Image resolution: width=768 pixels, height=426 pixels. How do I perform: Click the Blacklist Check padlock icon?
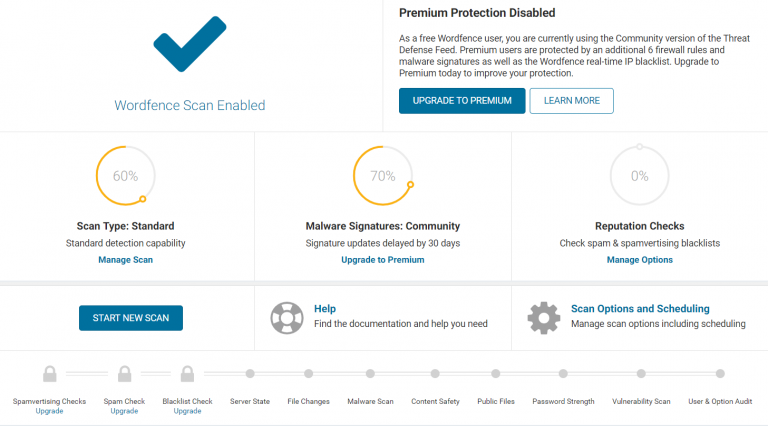[187, 374]
